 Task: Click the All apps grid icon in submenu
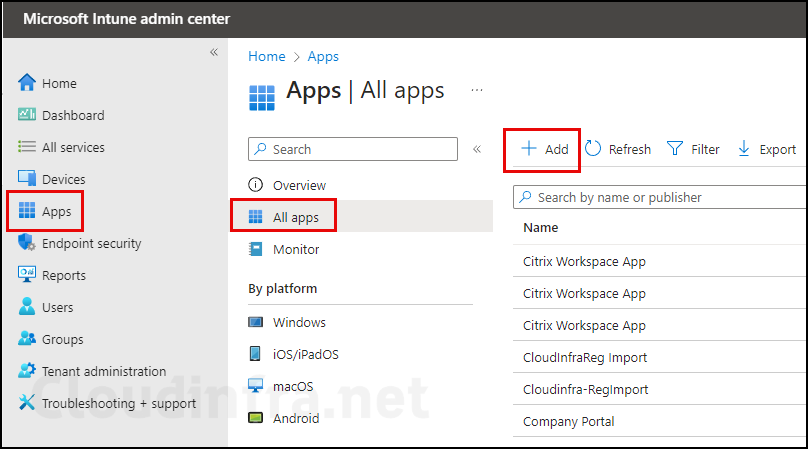[256, 217]
